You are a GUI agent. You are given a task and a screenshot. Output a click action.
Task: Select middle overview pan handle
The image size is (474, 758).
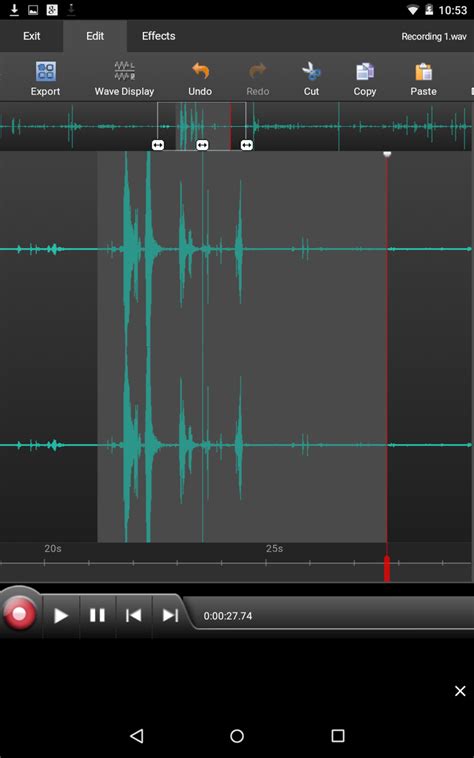click(202, 145)
